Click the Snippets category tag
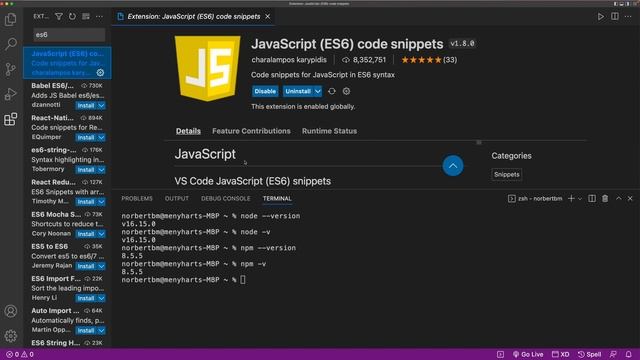Viewport: 640px width, 360px height. coord(507,174)
